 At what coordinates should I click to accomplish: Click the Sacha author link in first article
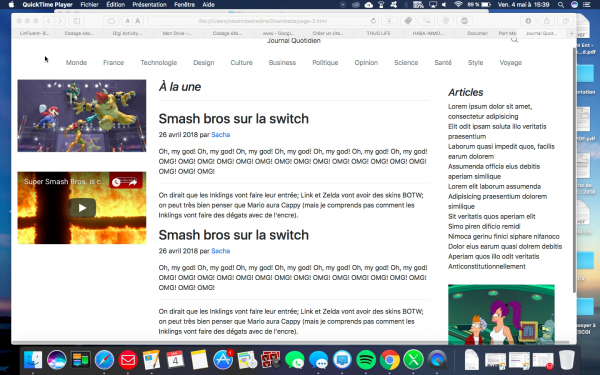[x=220, y=135]
